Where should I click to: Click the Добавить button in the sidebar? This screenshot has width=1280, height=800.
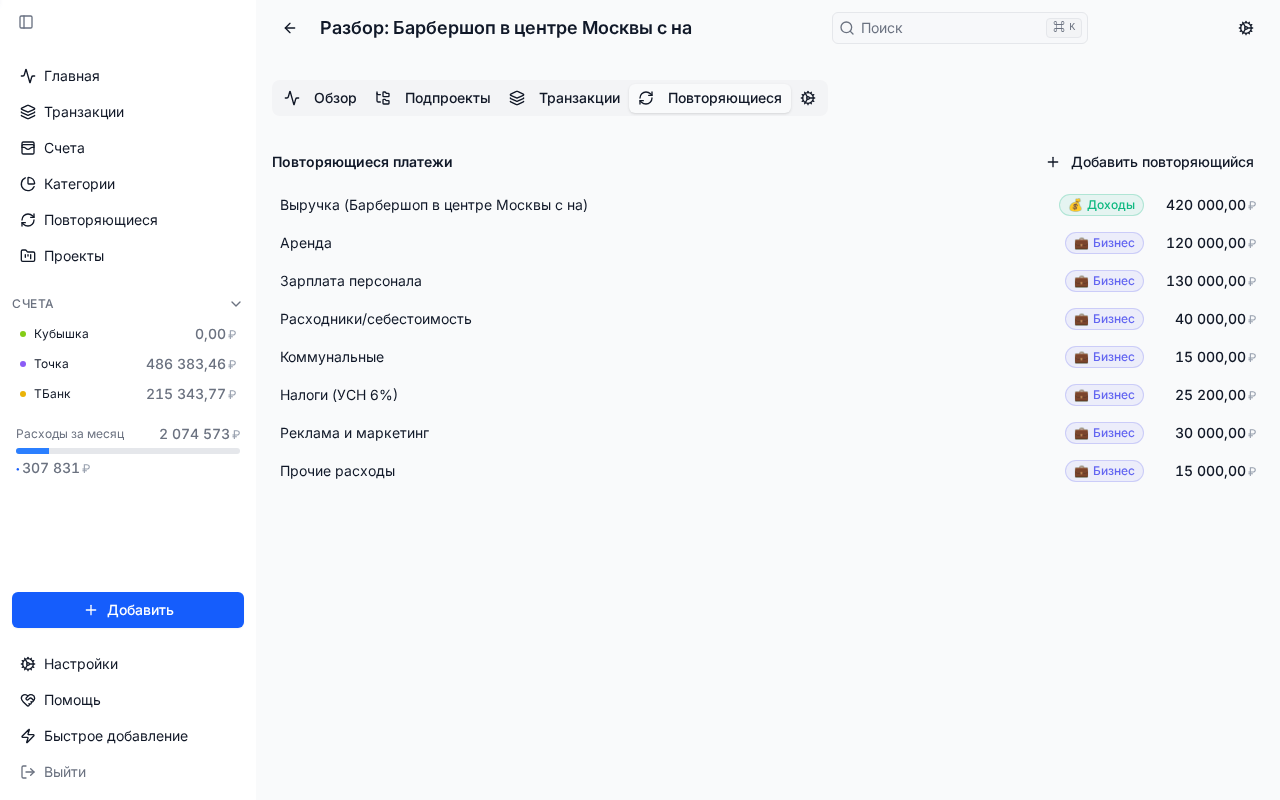(x=128, y=610)
